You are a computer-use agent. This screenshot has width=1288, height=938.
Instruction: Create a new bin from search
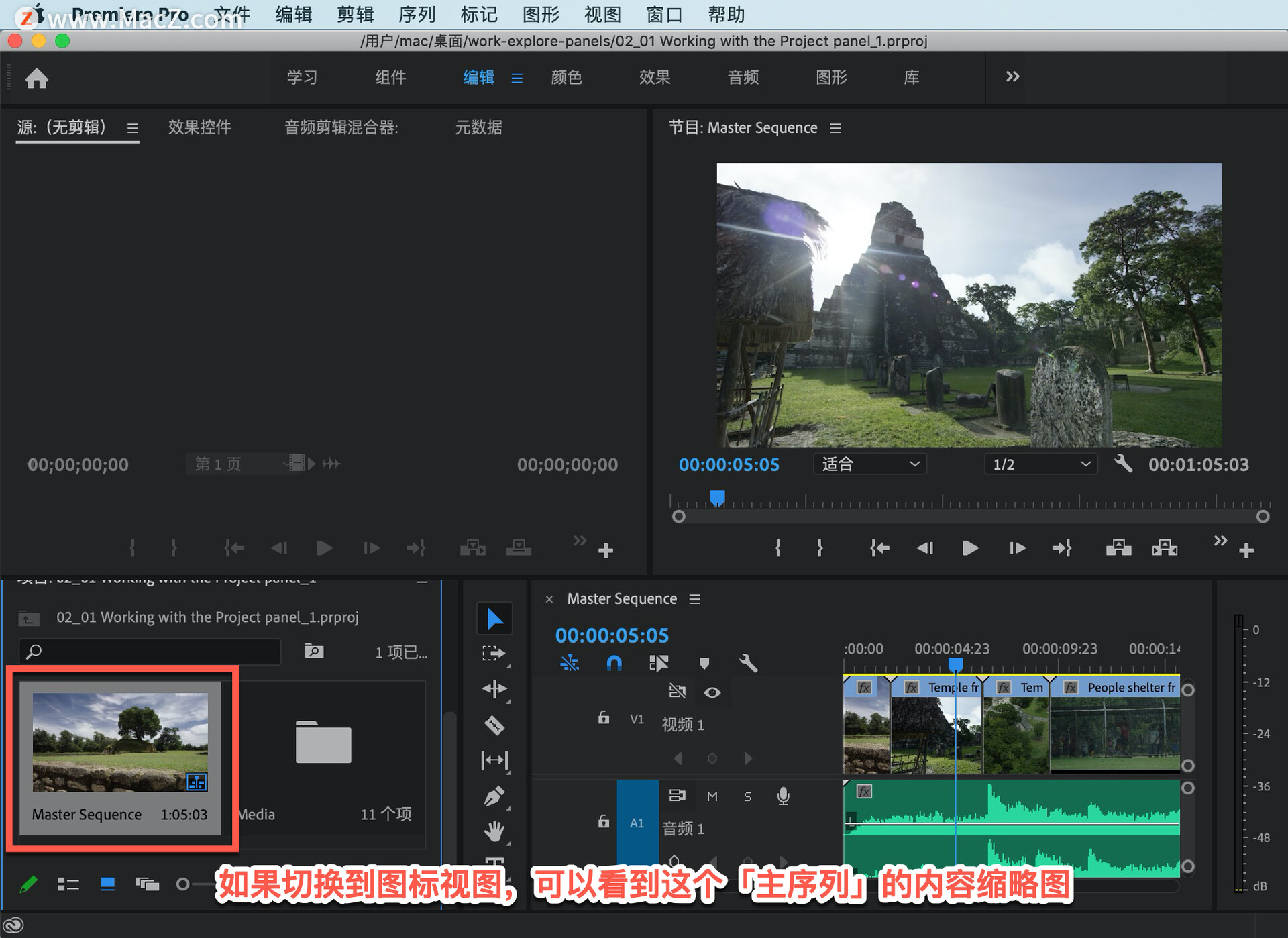(314, 651)
